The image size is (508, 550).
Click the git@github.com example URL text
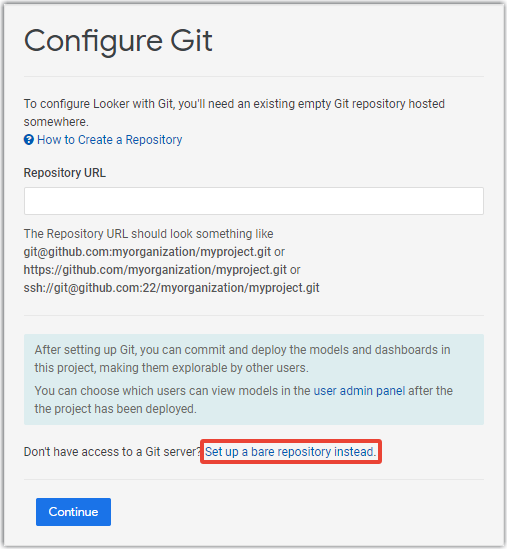[x=147, y=252]
